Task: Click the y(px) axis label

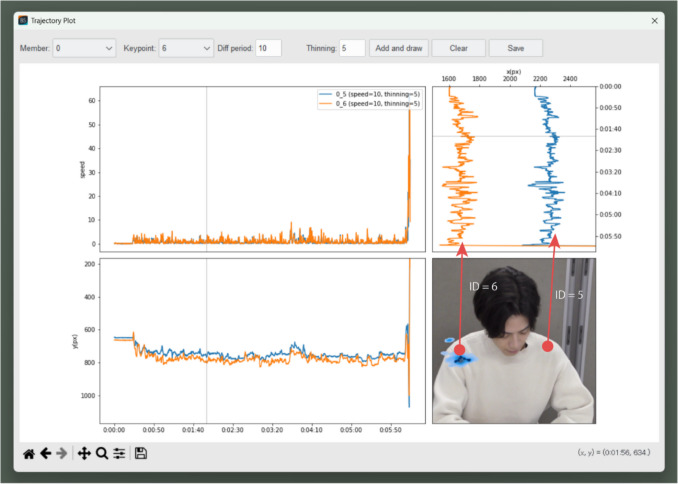Action: pyautogui.click(x=75, y=341)
